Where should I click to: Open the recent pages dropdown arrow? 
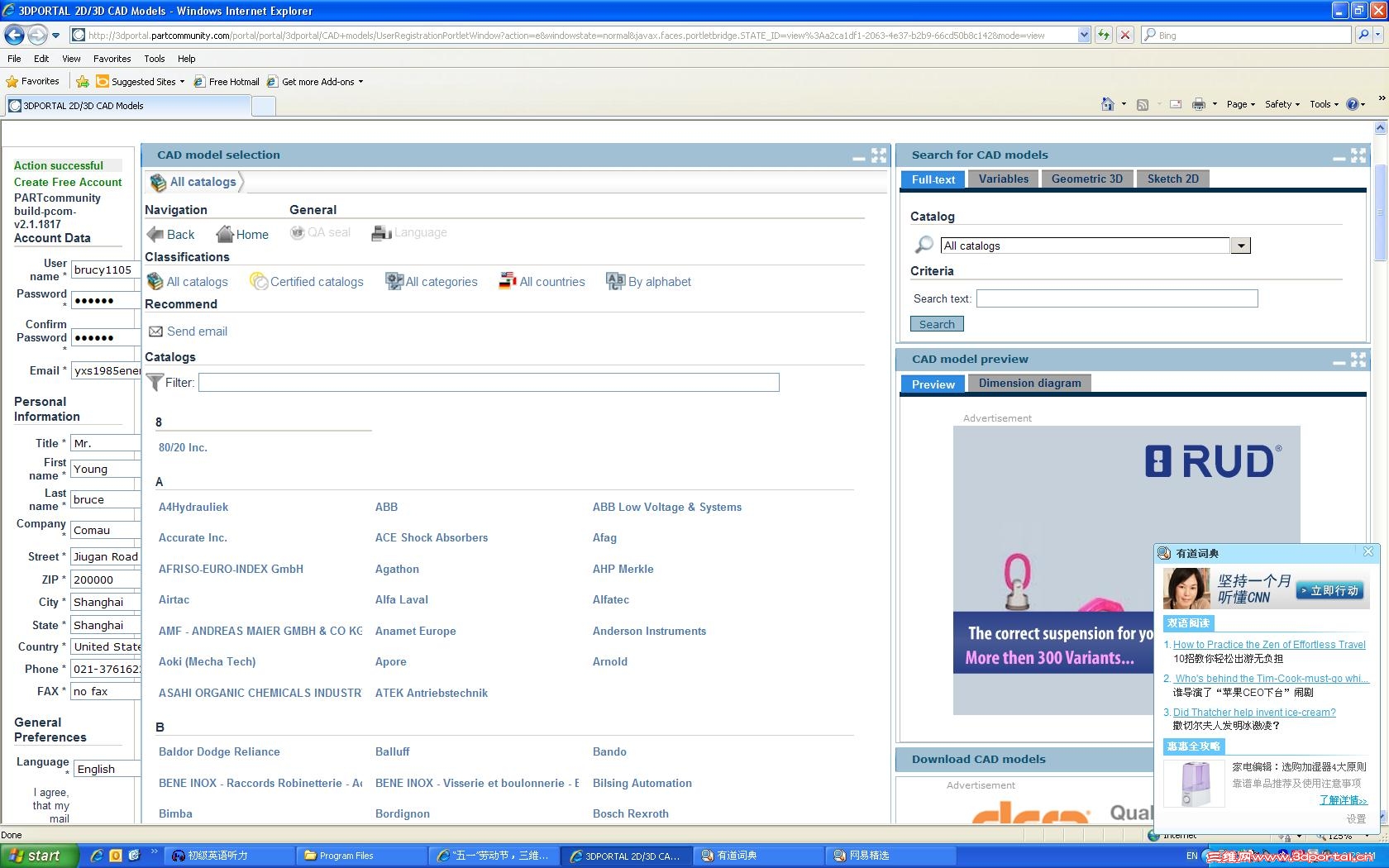(55, 35)
